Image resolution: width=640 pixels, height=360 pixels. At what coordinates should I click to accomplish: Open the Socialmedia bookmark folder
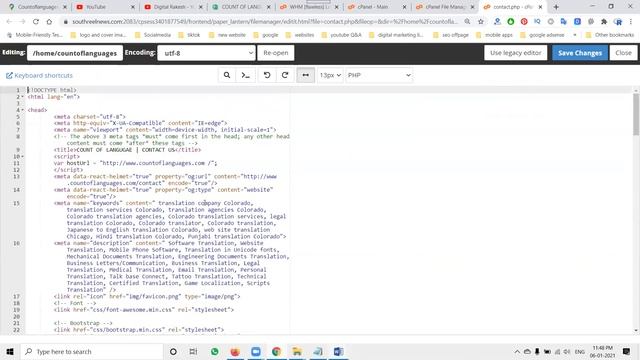tap(153, 35)
